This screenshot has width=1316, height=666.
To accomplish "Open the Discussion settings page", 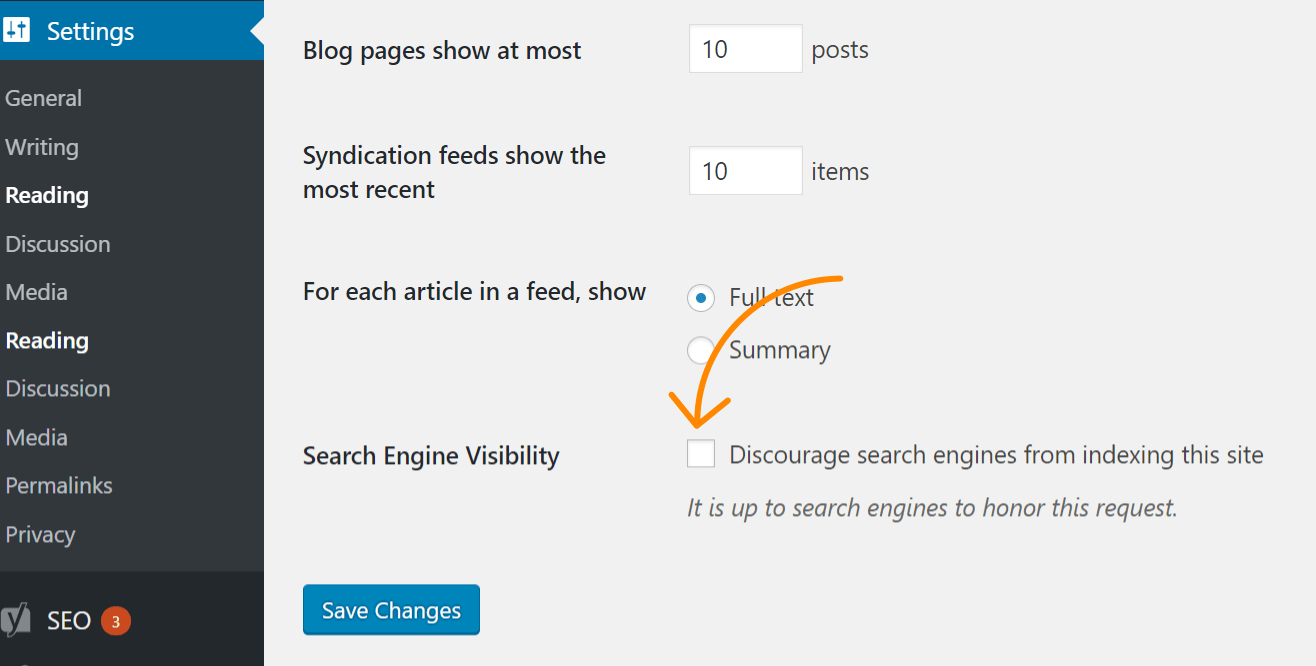I will pos(57,243).
